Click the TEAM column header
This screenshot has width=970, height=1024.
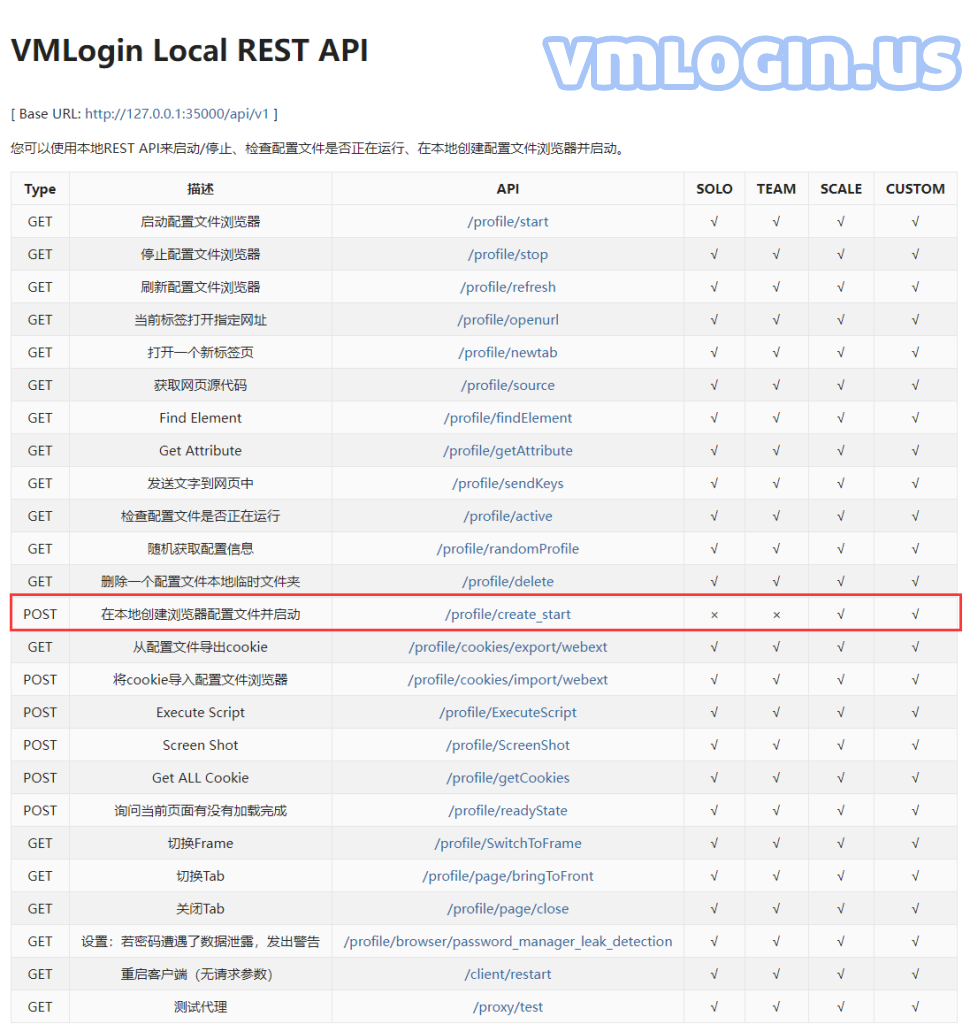coord(776,189)
